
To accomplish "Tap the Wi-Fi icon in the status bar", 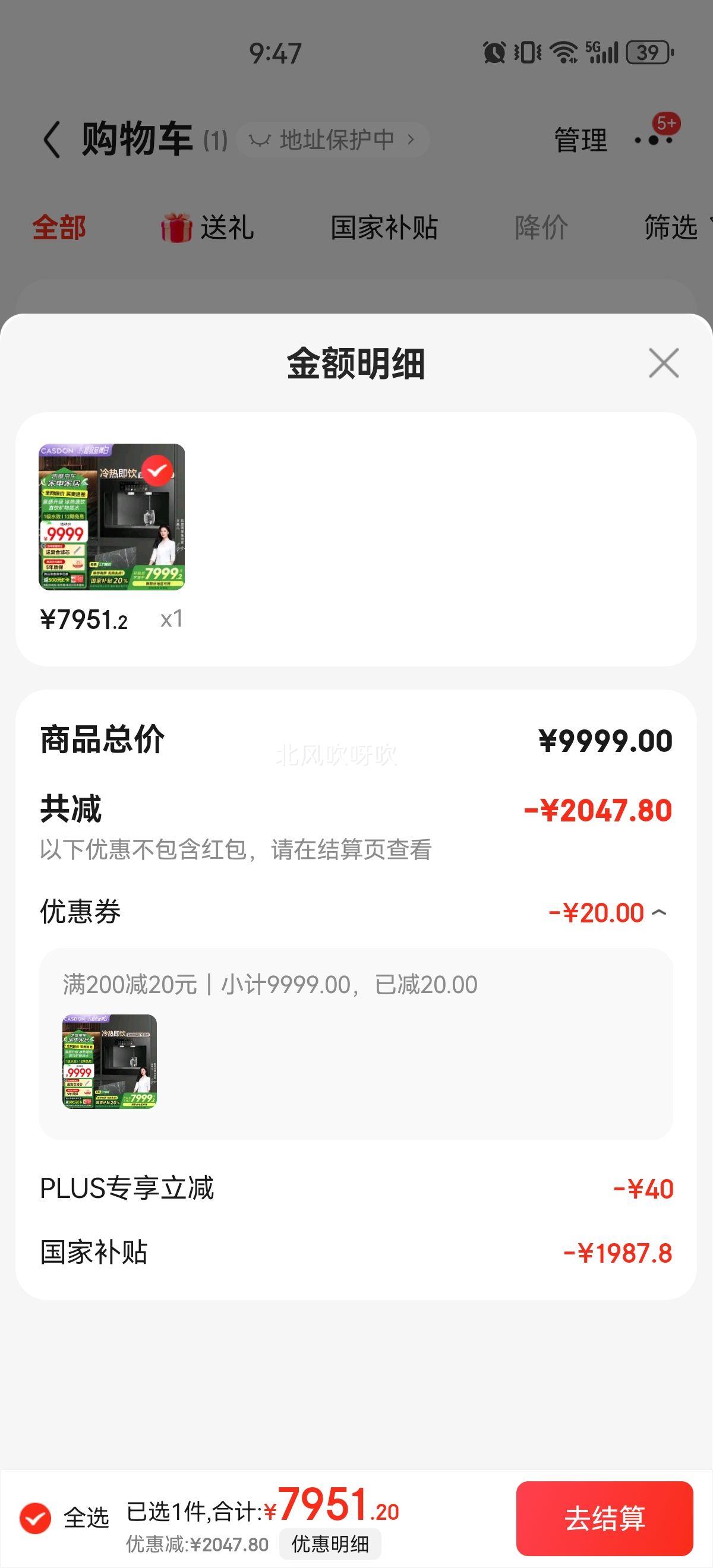I will click(563, 52).
